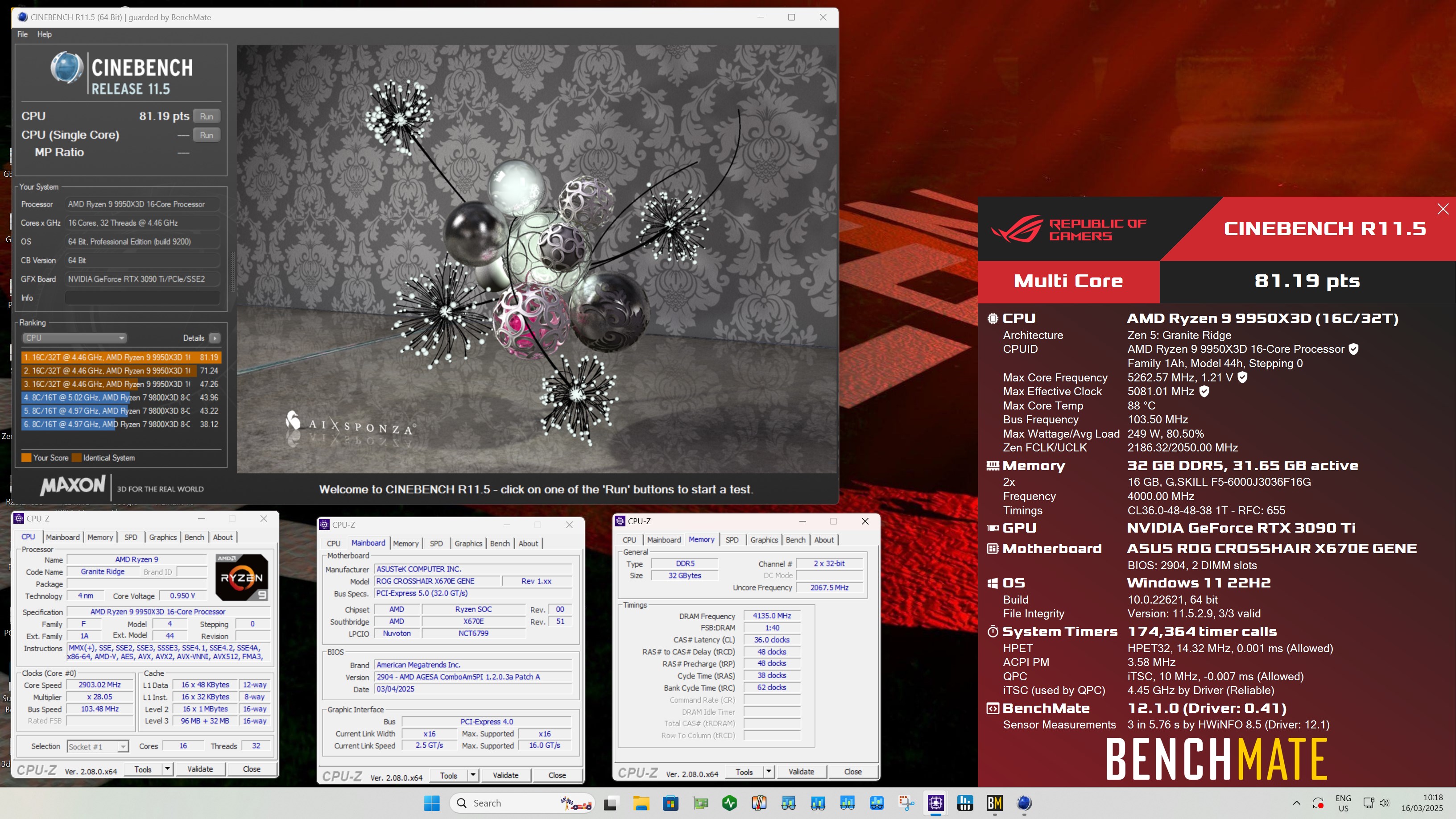This screenshot has width=1456, height=819.
Task: Select ranking row 4 Ryzen 7 9800X3D 43.96
Action: click(x=121, y=397)
